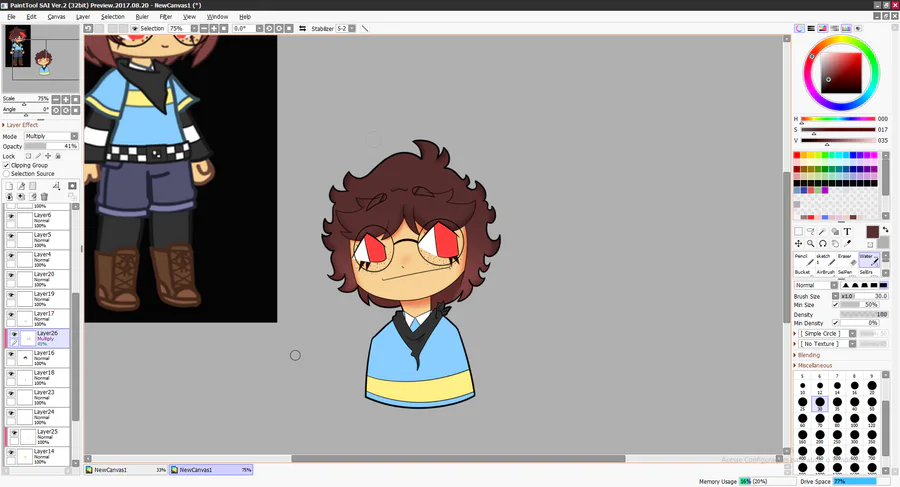The height and width of the screenshot is (487, 900).
Task: Adjust the layer Opacity slider
Action: point(51,146)
